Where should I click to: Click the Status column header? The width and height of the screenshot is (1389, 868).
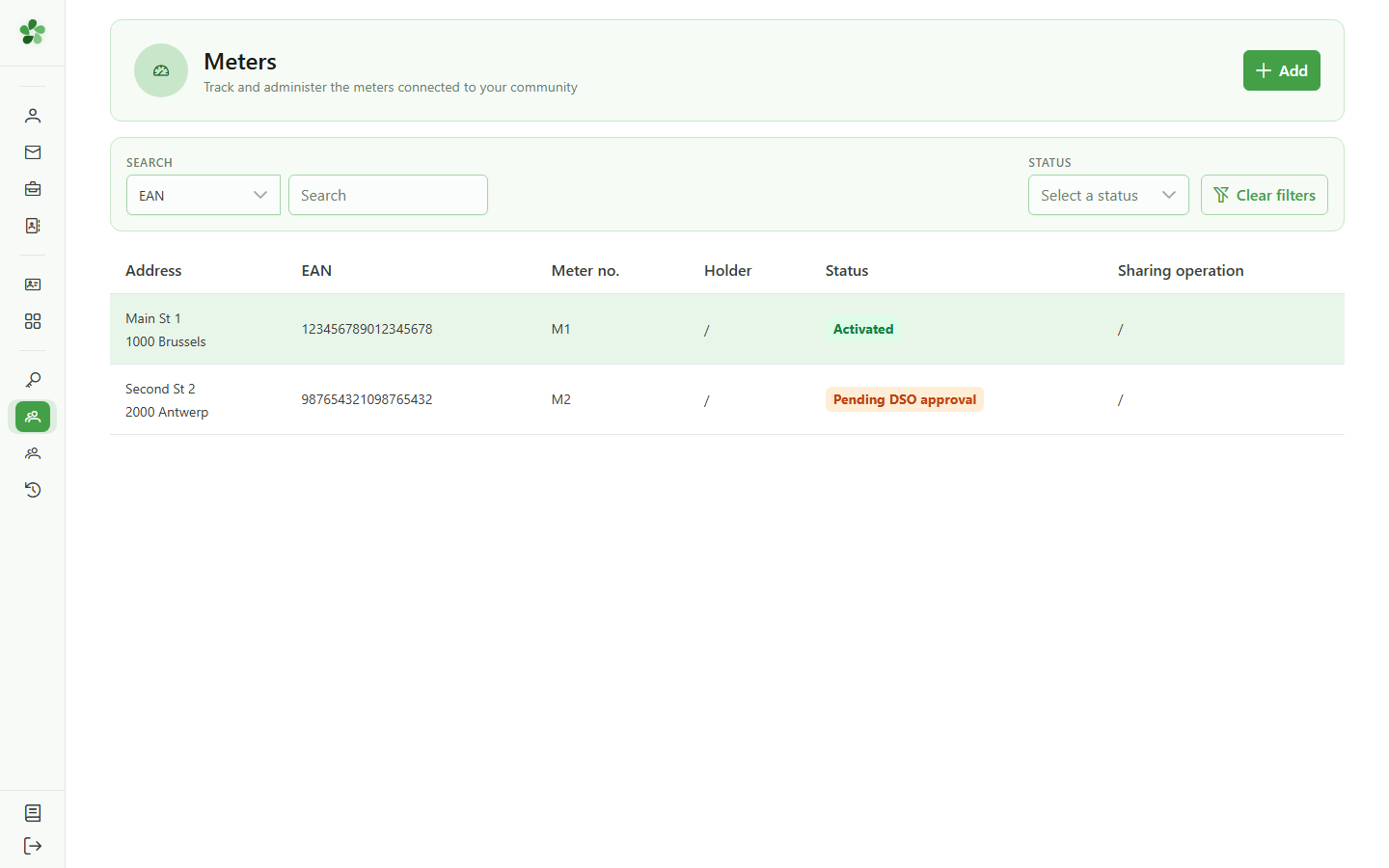click(x=847, y=271)
